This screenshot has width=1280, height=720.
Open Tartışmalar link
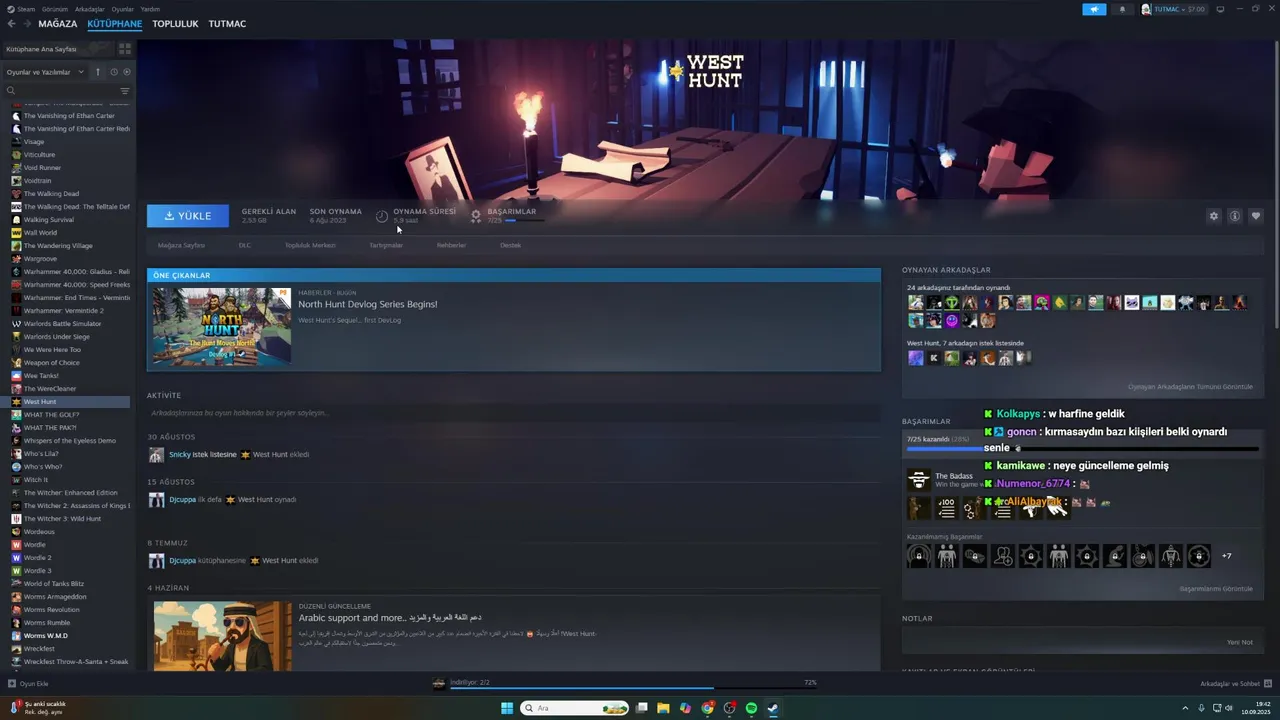(386, 245)
